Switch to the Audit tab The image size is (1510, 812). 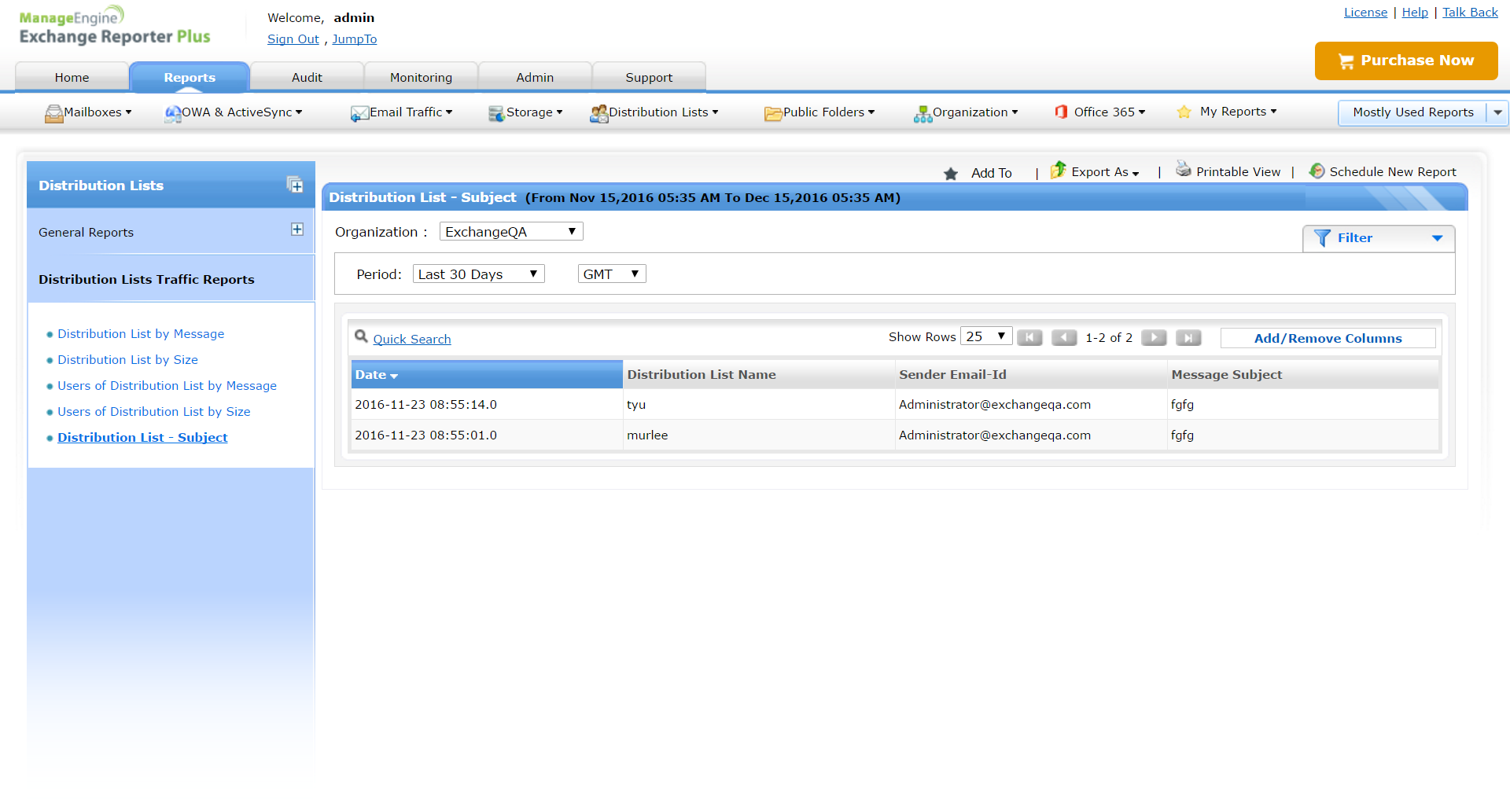tap(307, 77)
